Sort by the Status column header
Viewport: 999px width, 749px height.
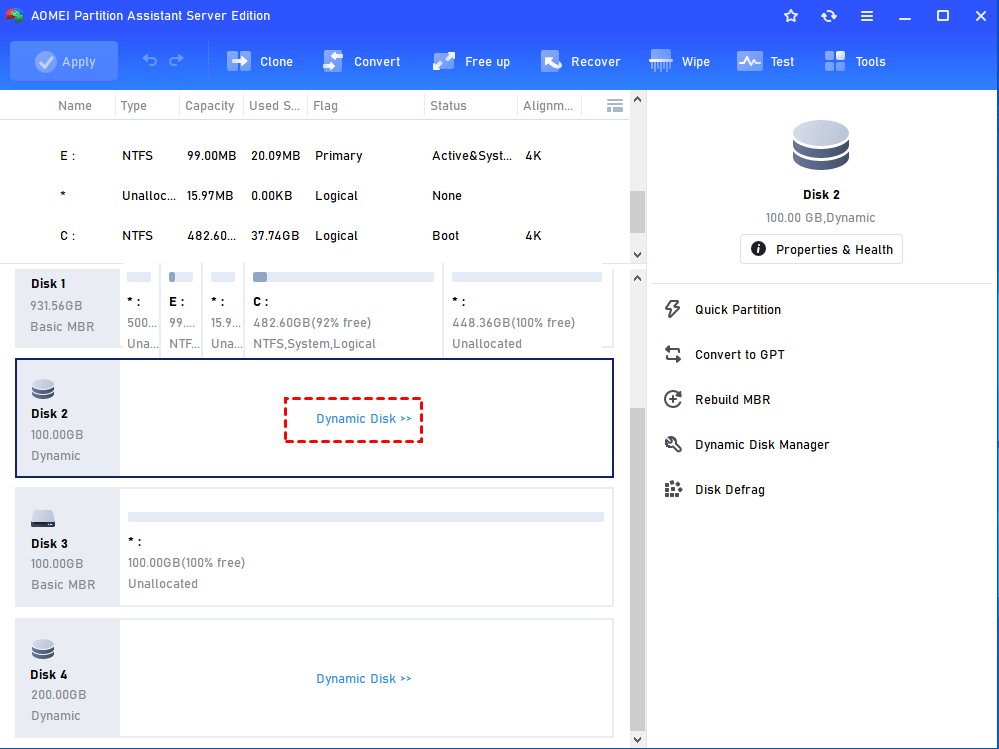(x=448, y=106)
